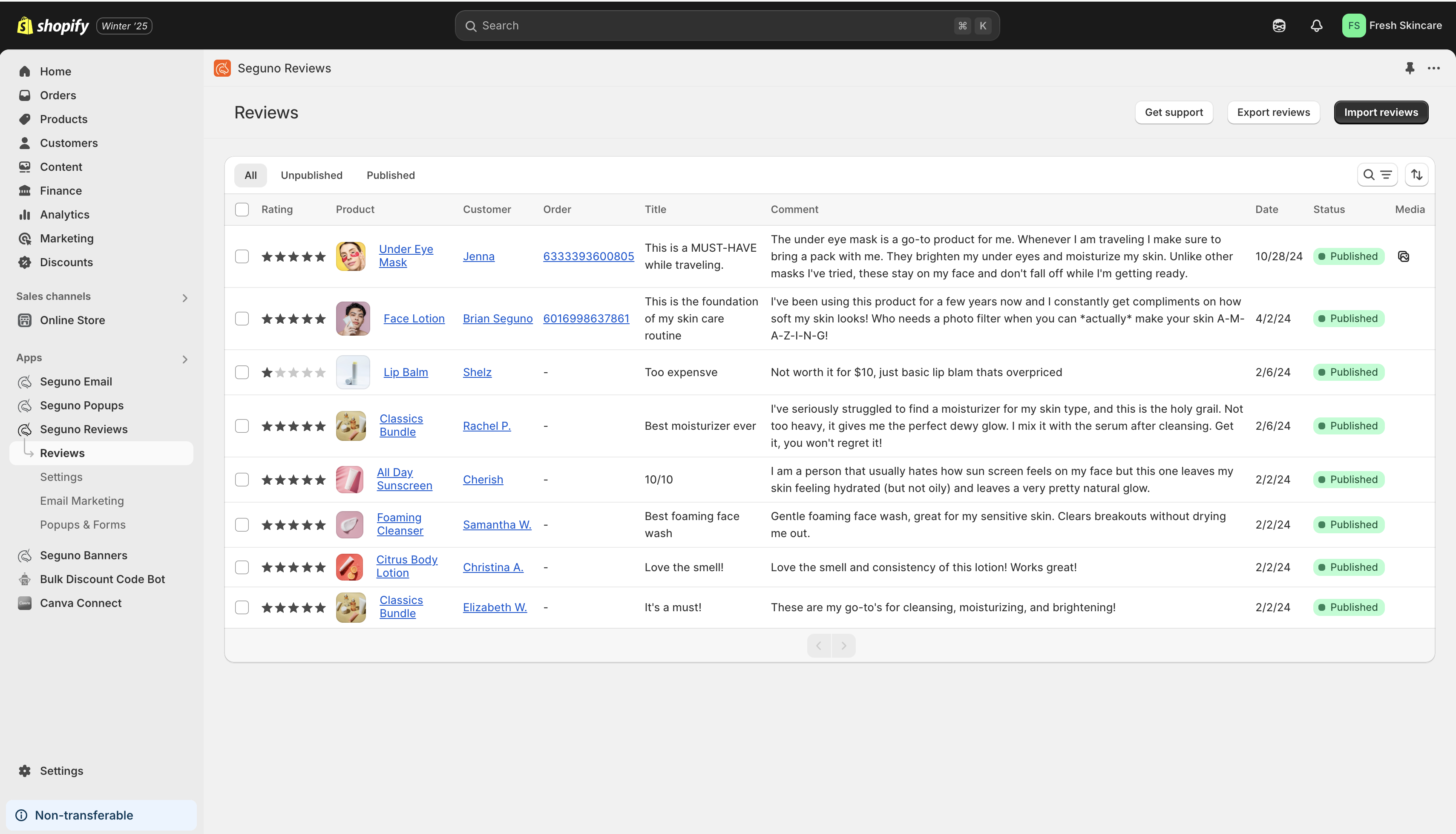The image size is (1456, 834).
Task: Click the Products tag icon
Action: tap(25, 119)
